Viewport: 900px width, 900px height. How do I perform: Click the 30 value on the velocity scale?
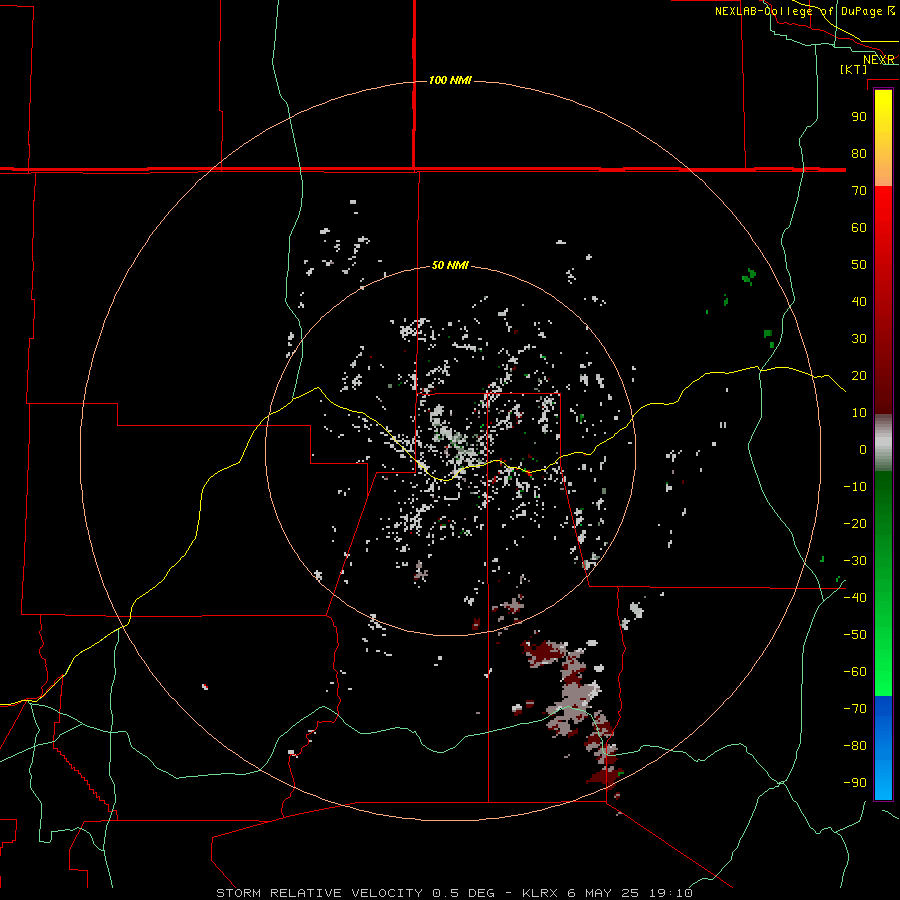coord(859,339)
